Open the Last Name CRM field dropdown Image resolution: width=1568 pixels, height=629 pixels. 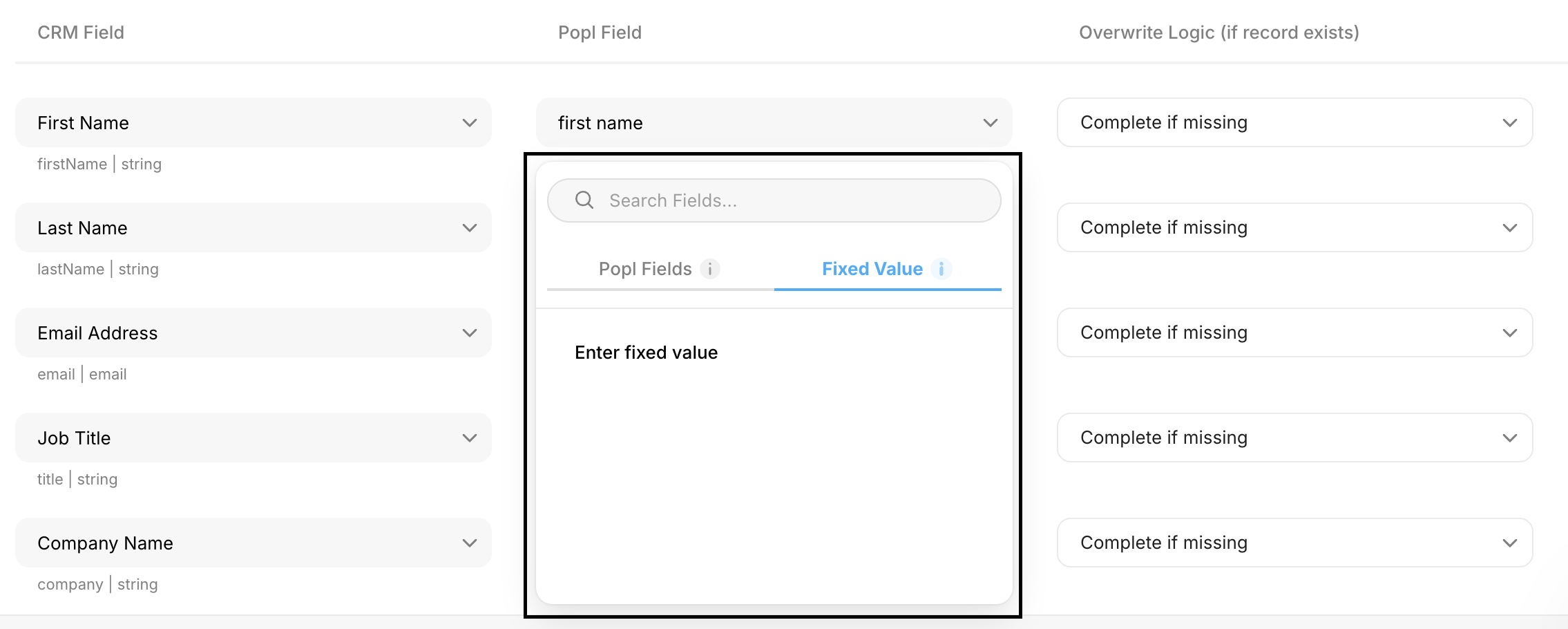(x=253, y=228)
